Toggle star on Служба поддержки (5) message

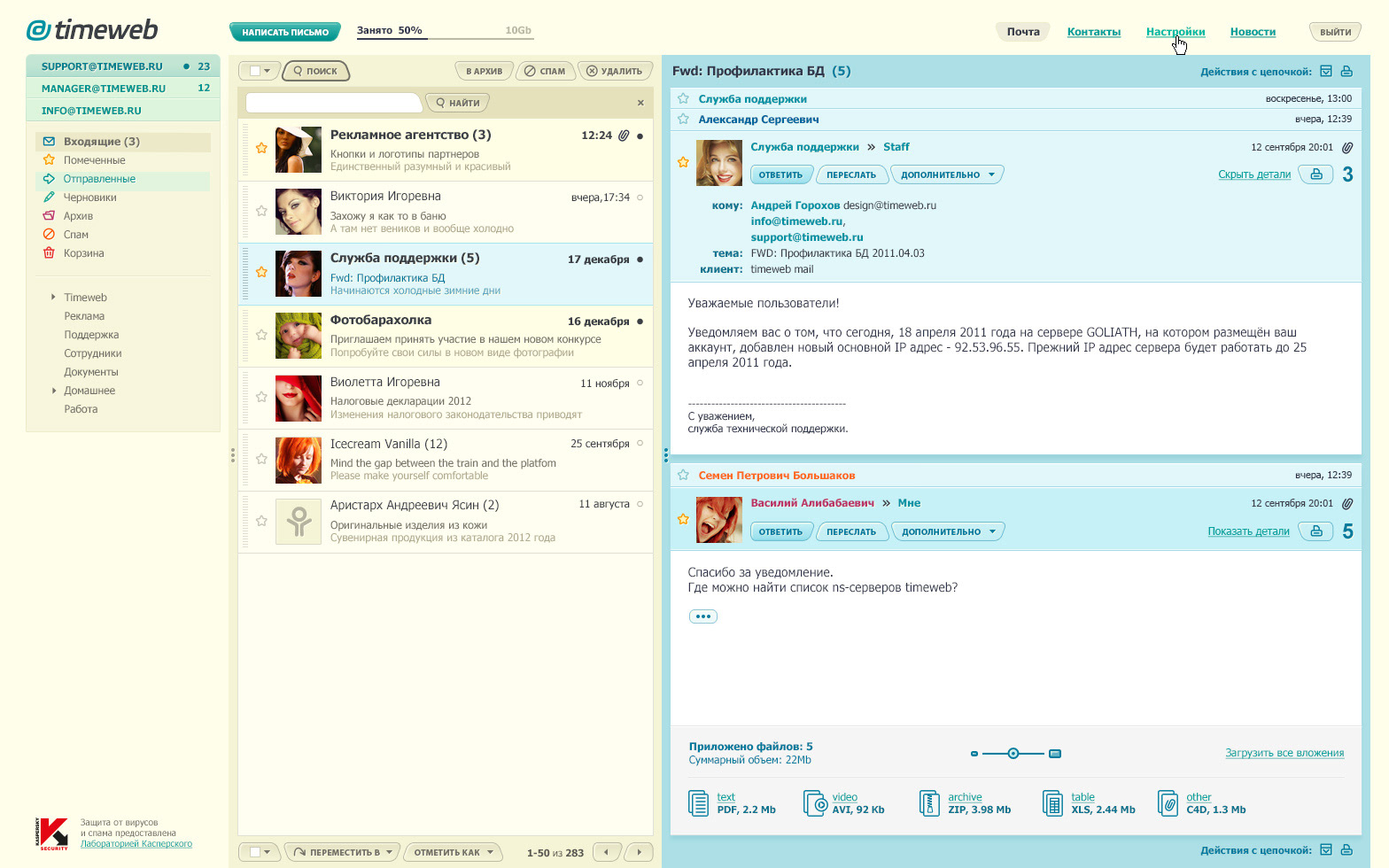[x=261, y=272]
